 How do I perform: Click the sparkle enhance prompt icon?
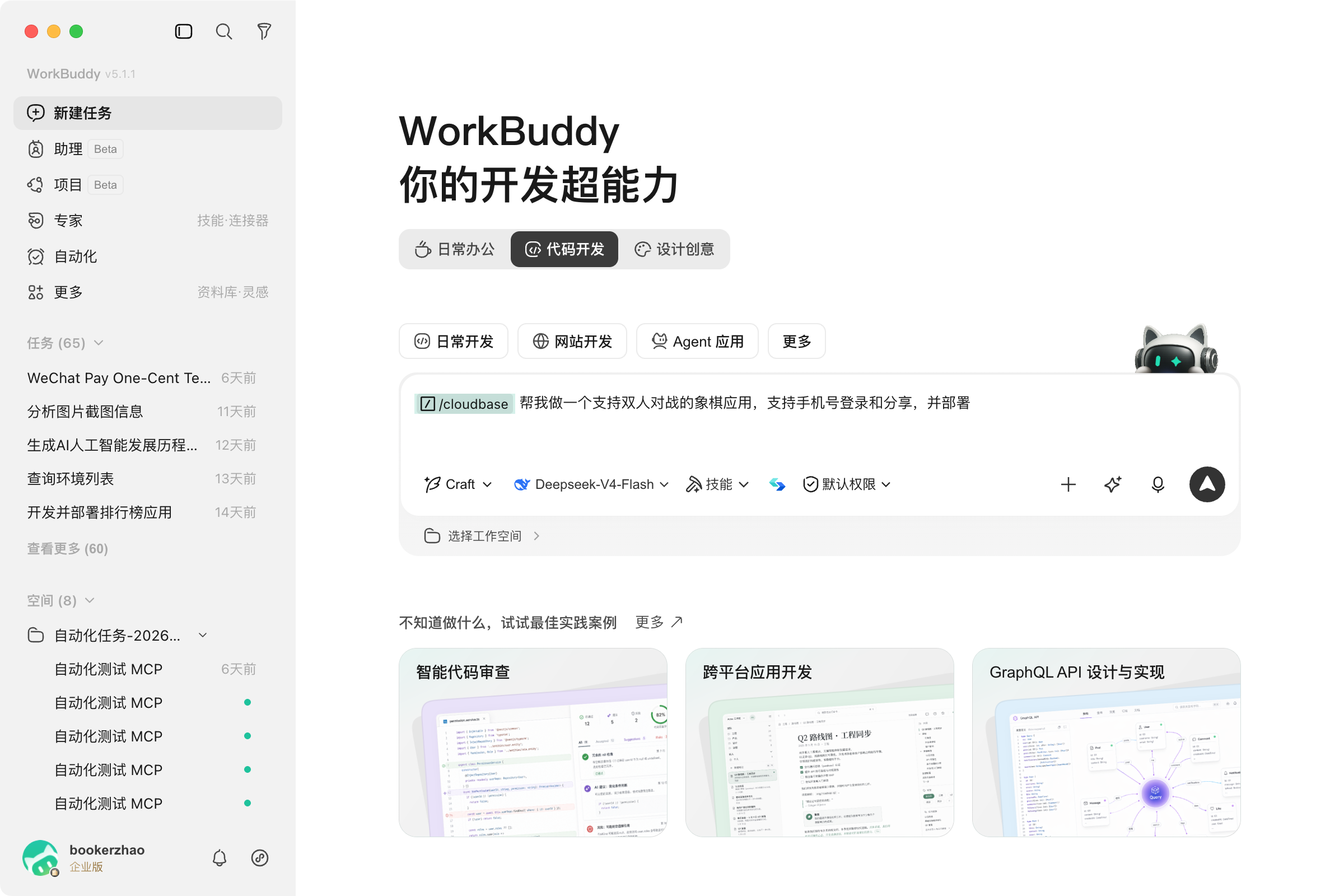(1113, 484)
